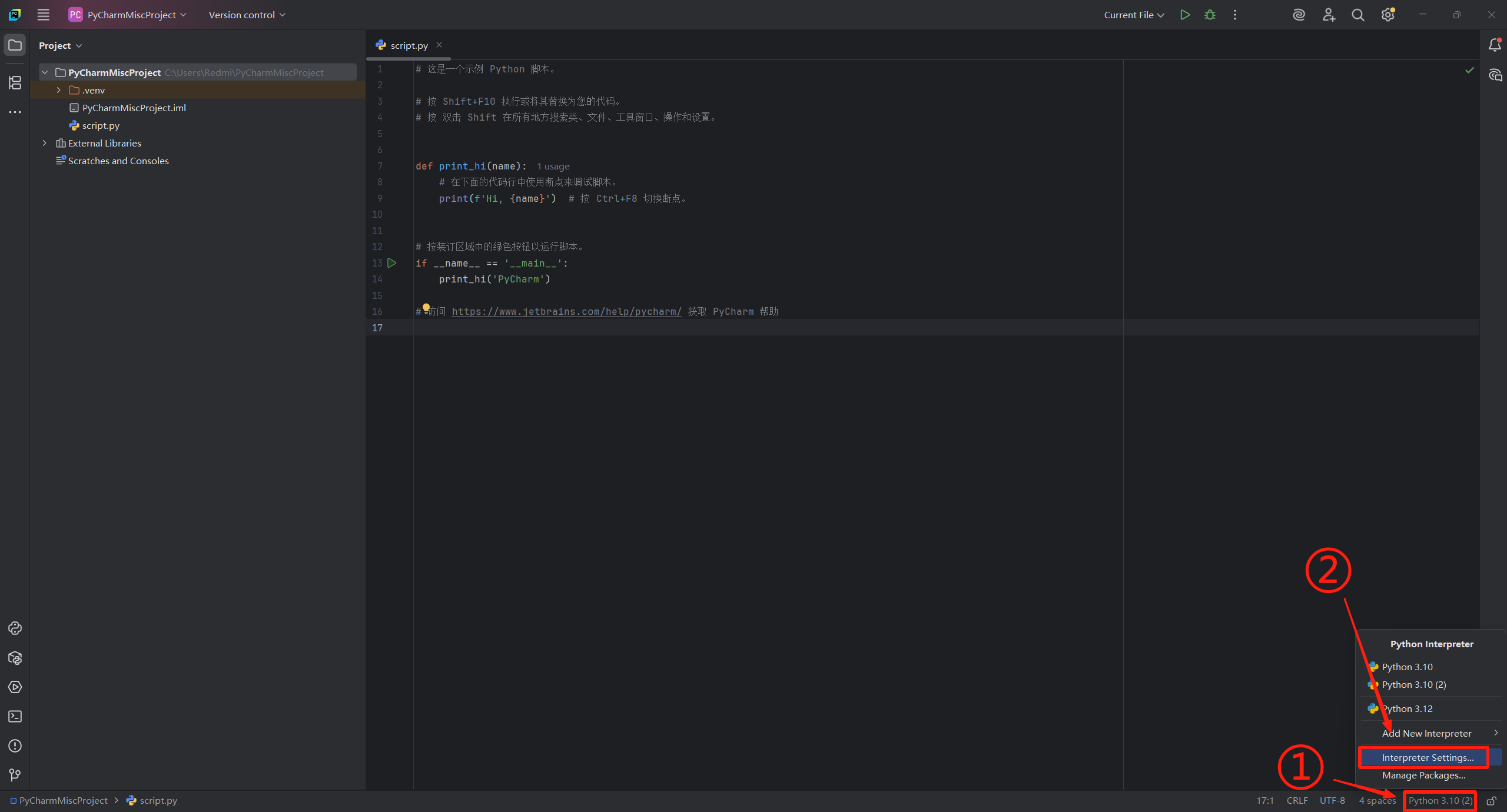Screen dimensions: 1507x812
Task: Open the Current File run configuration dropdown
Action: 1134,15
